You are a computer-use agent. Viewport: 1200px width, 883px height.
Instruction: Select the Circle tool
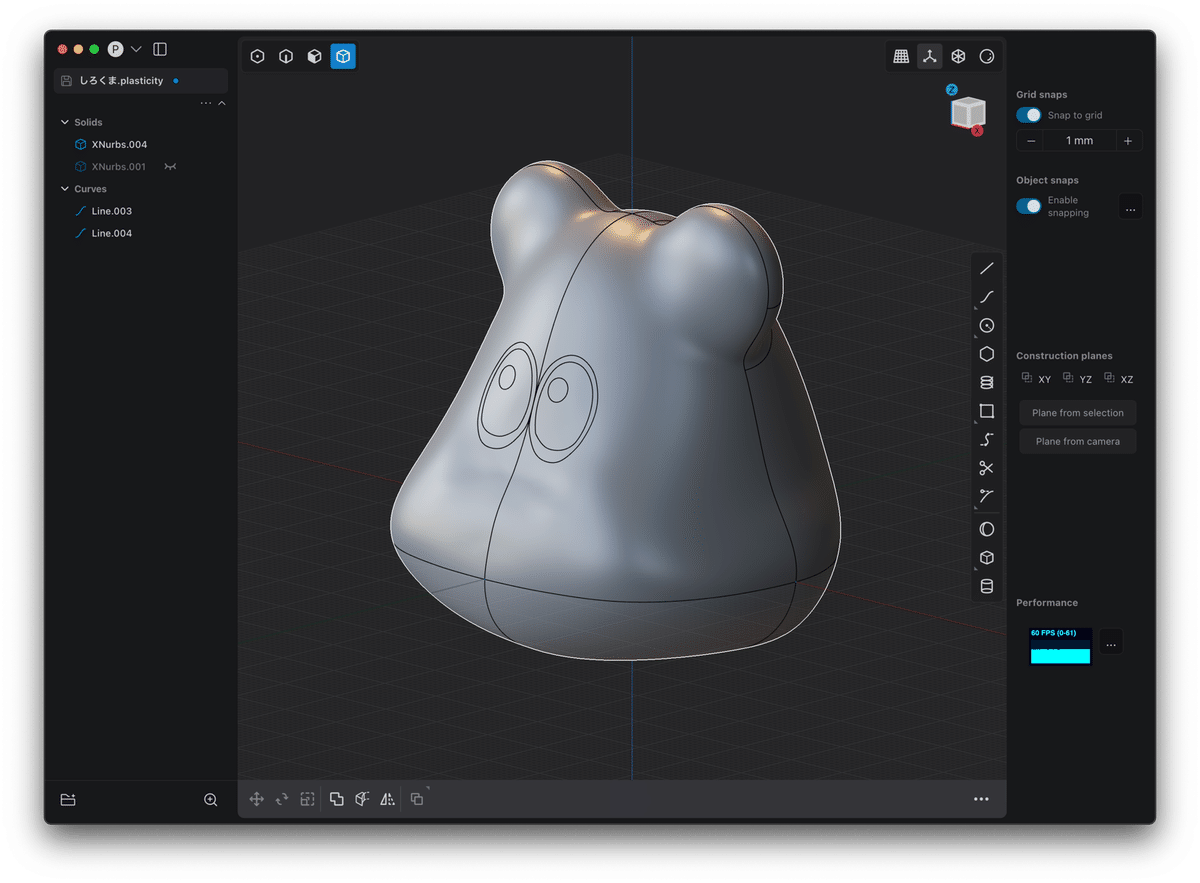987,325
